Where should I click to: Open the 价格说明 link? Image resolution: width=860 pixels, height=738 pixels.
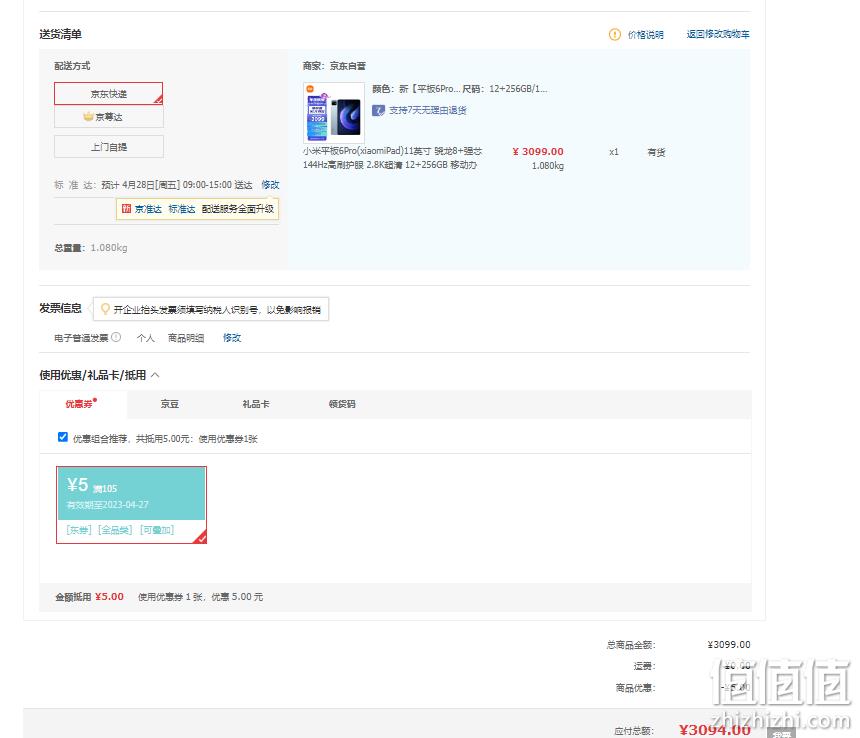(646, 35)
